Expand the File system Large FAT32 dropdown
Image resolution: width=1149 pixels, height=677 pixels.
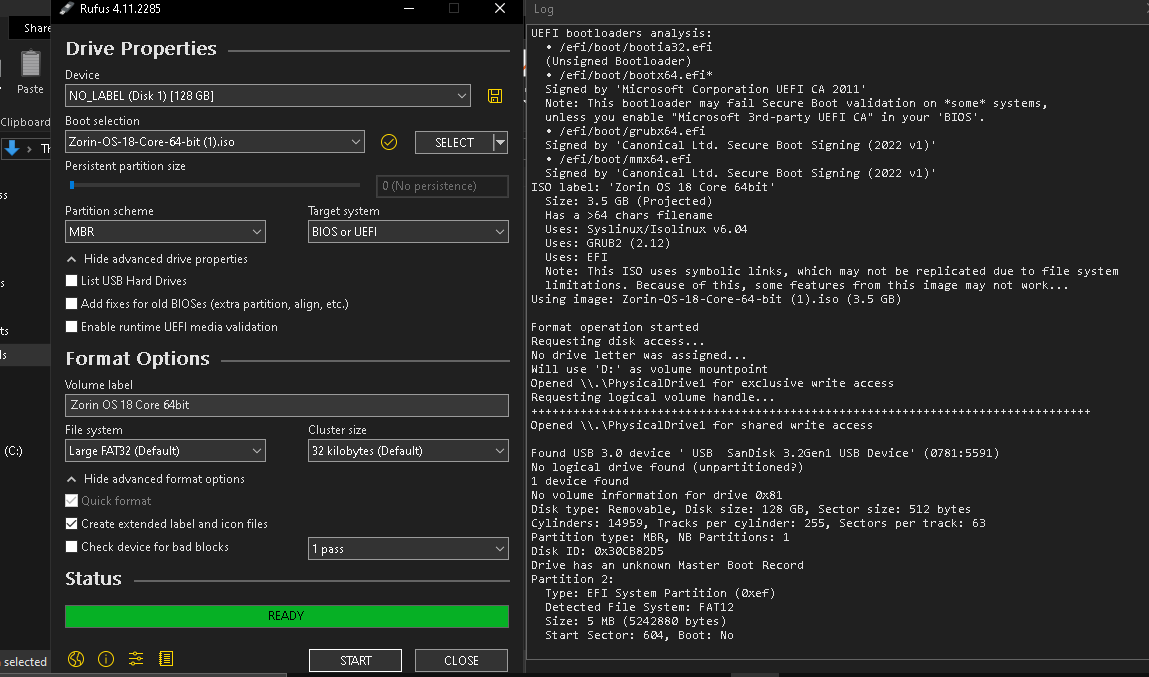(165, 451)
